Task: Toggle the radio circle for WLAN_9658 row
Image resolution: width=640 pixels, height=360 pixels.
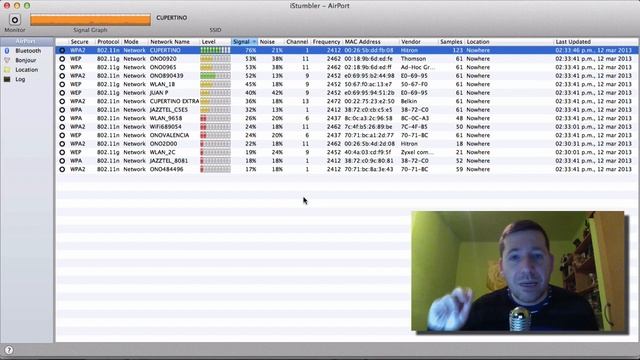Action: 62,118
